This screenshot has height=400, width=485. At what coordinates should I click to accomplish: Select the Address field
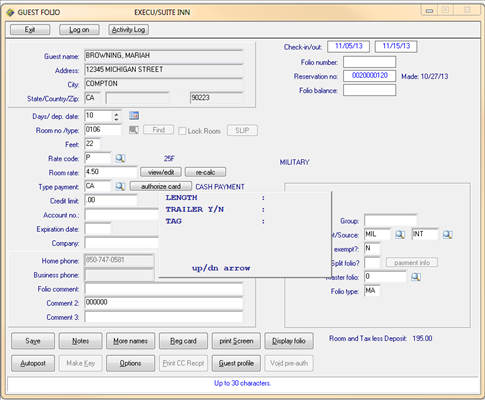coord(164,70)
